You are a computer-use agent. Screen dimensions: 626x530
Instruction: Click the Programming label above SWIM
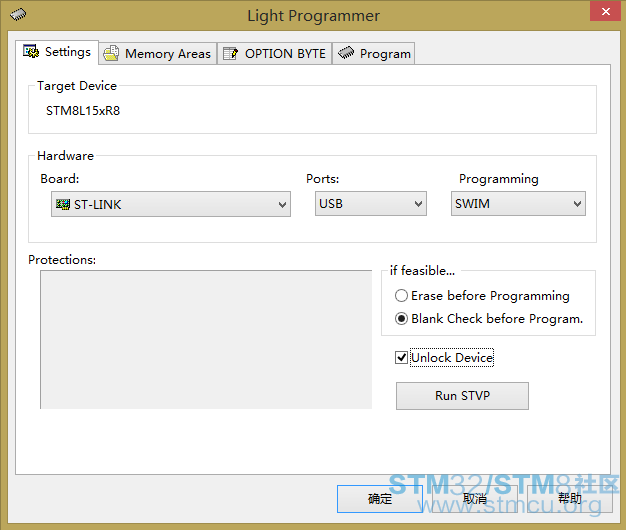coord(499,179)
